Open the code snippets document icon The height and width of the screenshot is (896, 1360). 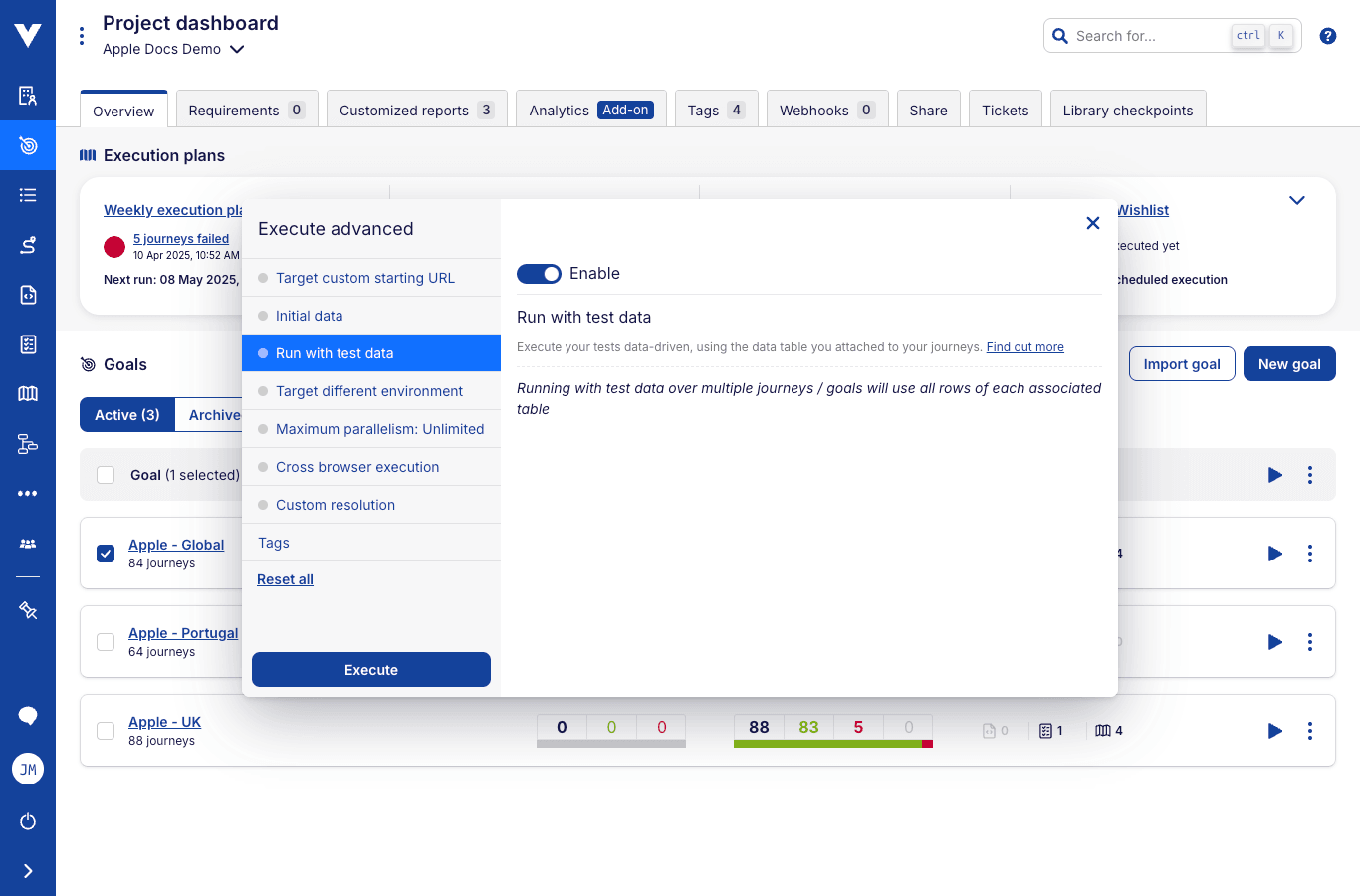pyautogui.click(x=28, y=295)
